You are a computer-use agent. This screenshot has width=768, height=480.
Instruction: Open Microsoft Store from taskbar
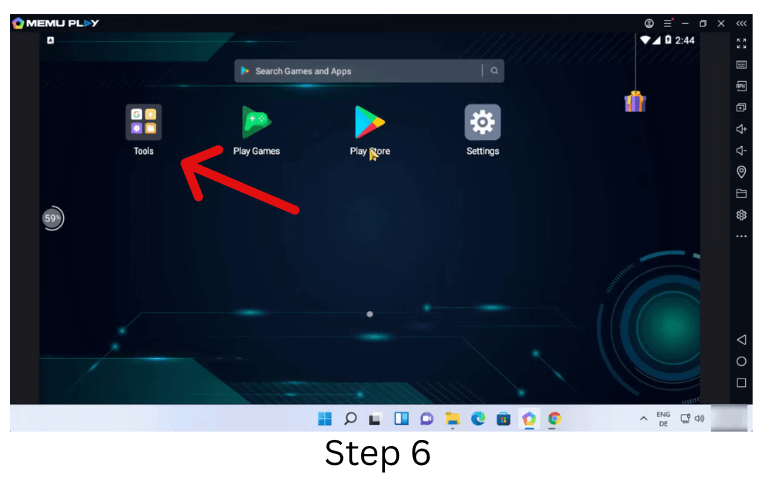[504, 419]
